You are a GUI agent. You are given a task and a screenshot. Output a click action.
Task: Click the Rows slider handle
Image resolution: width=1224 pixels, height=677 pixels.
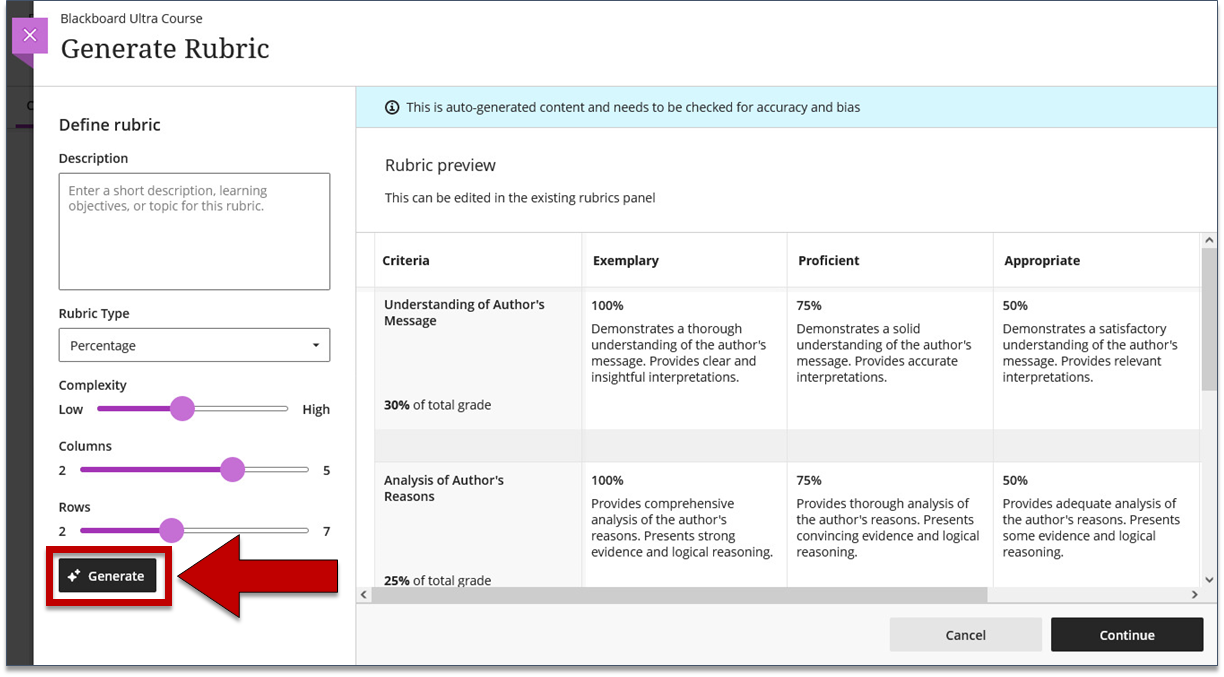click(172, 530)
